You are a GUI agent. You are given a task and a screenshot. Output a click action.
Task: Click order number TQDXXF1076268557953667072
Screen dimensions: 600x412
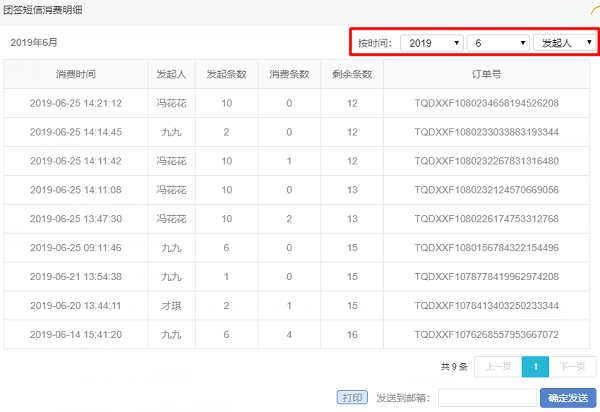486,335
